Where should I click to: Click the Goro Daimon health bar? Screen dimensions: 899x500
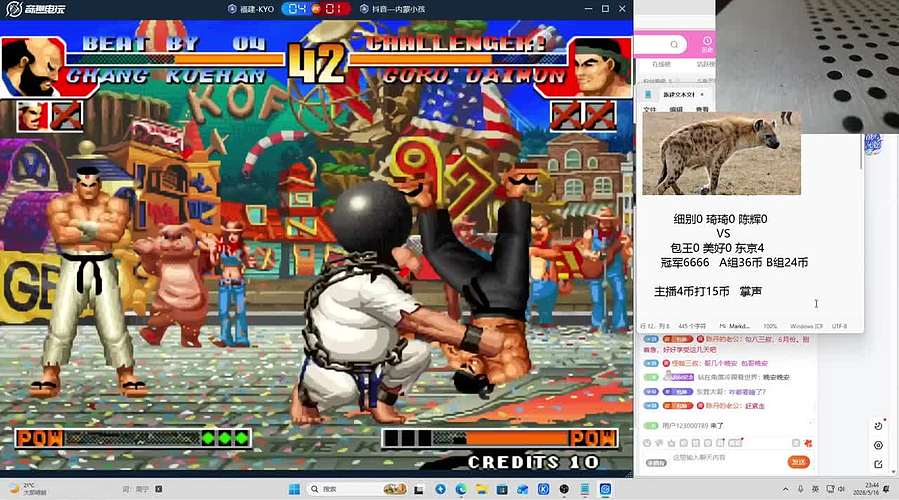tap(458, 58)
